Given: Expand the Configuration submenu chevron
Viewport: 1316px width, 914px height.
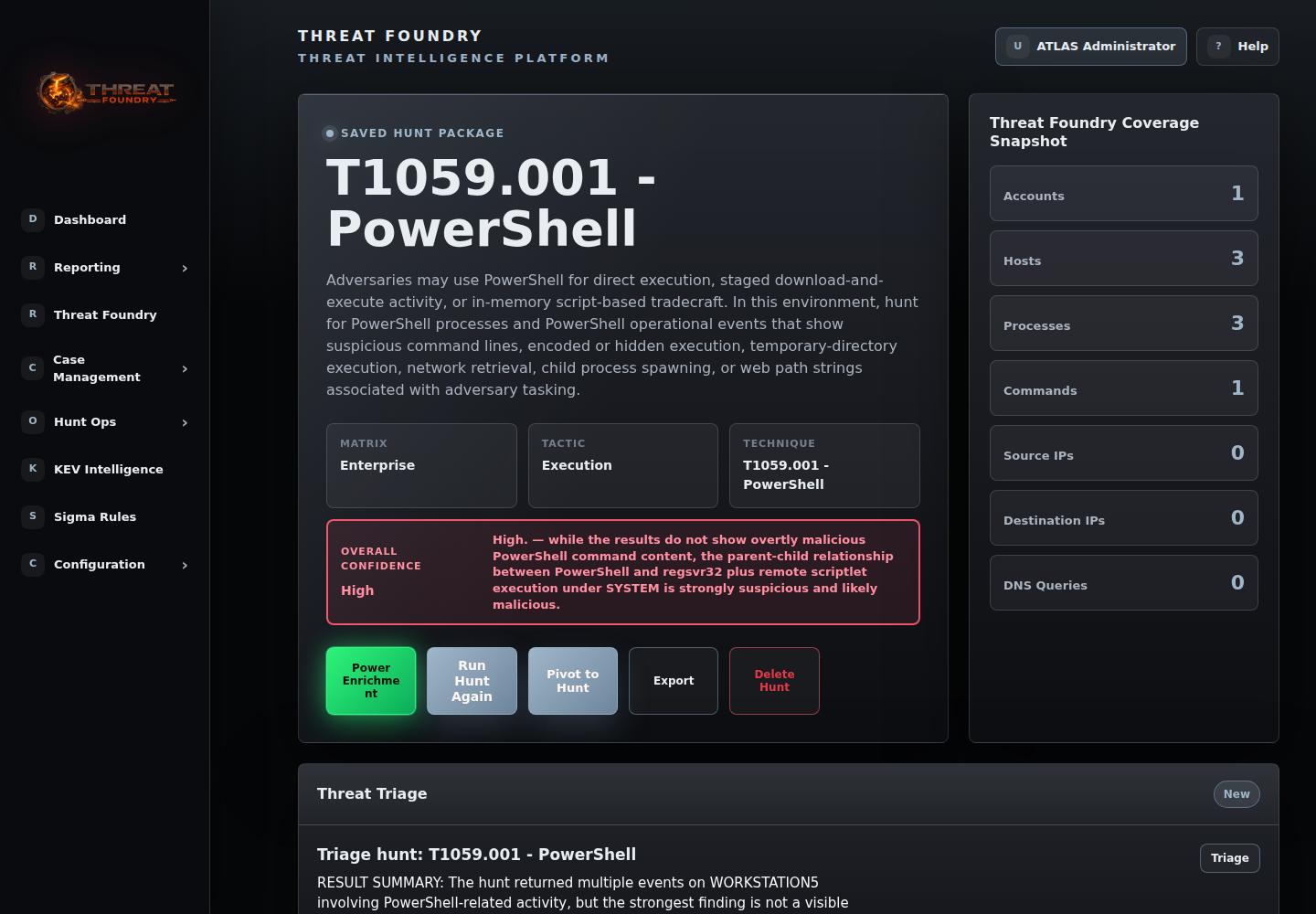Looking at the screenshot, I should 185,565.
